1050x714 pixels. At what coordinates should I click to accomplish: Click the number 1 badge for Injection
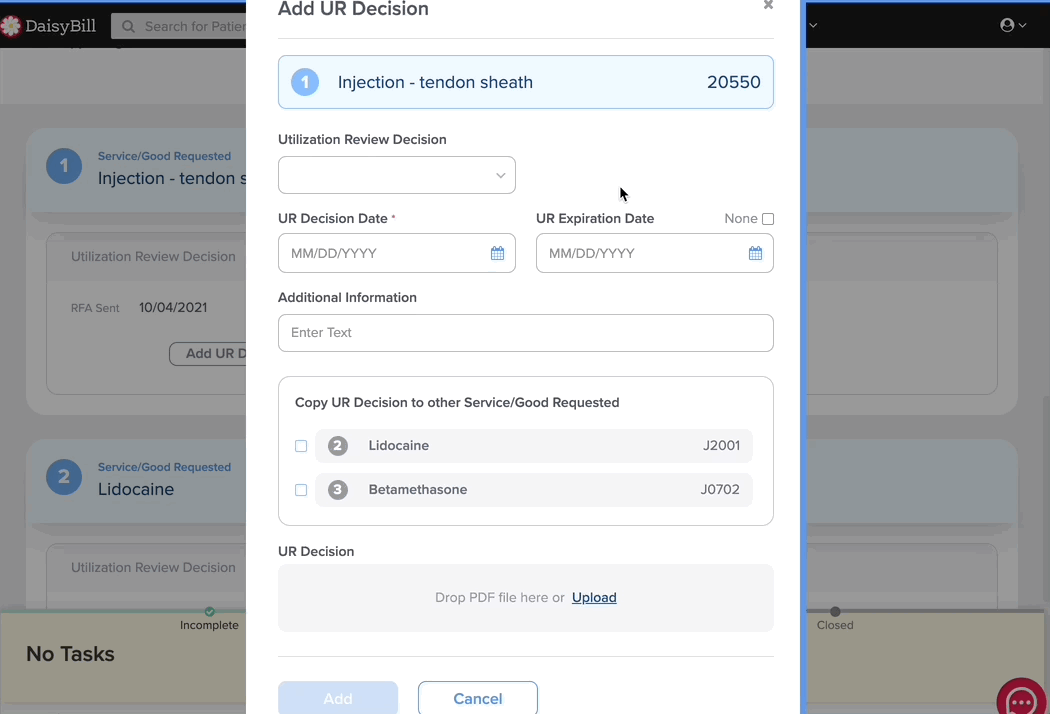coord(305,82)
